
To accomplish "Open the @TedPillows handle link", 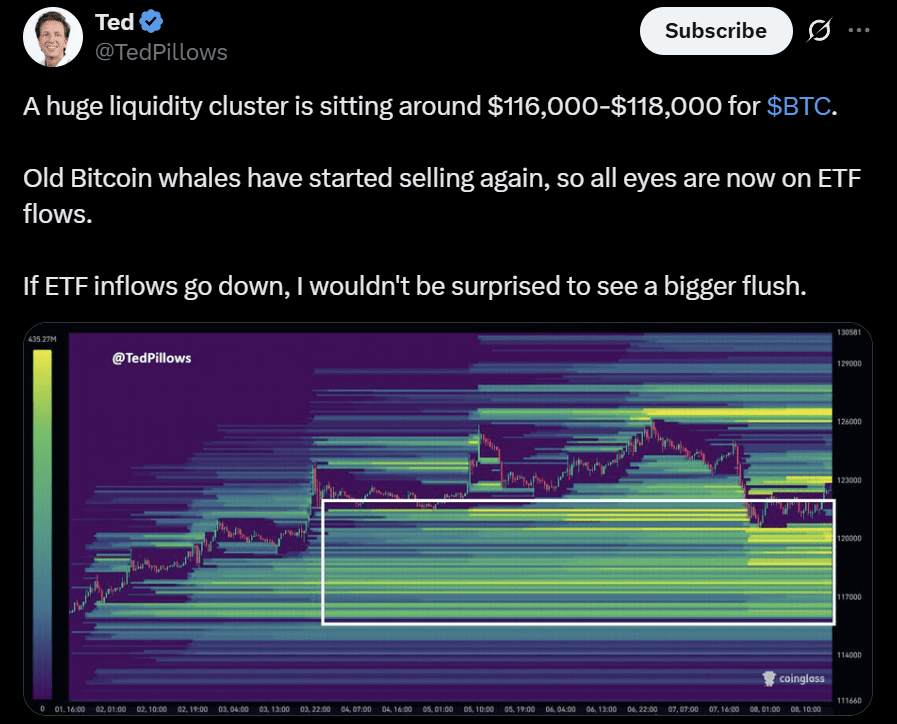I will pyautogui.click(x=160, y=52).
